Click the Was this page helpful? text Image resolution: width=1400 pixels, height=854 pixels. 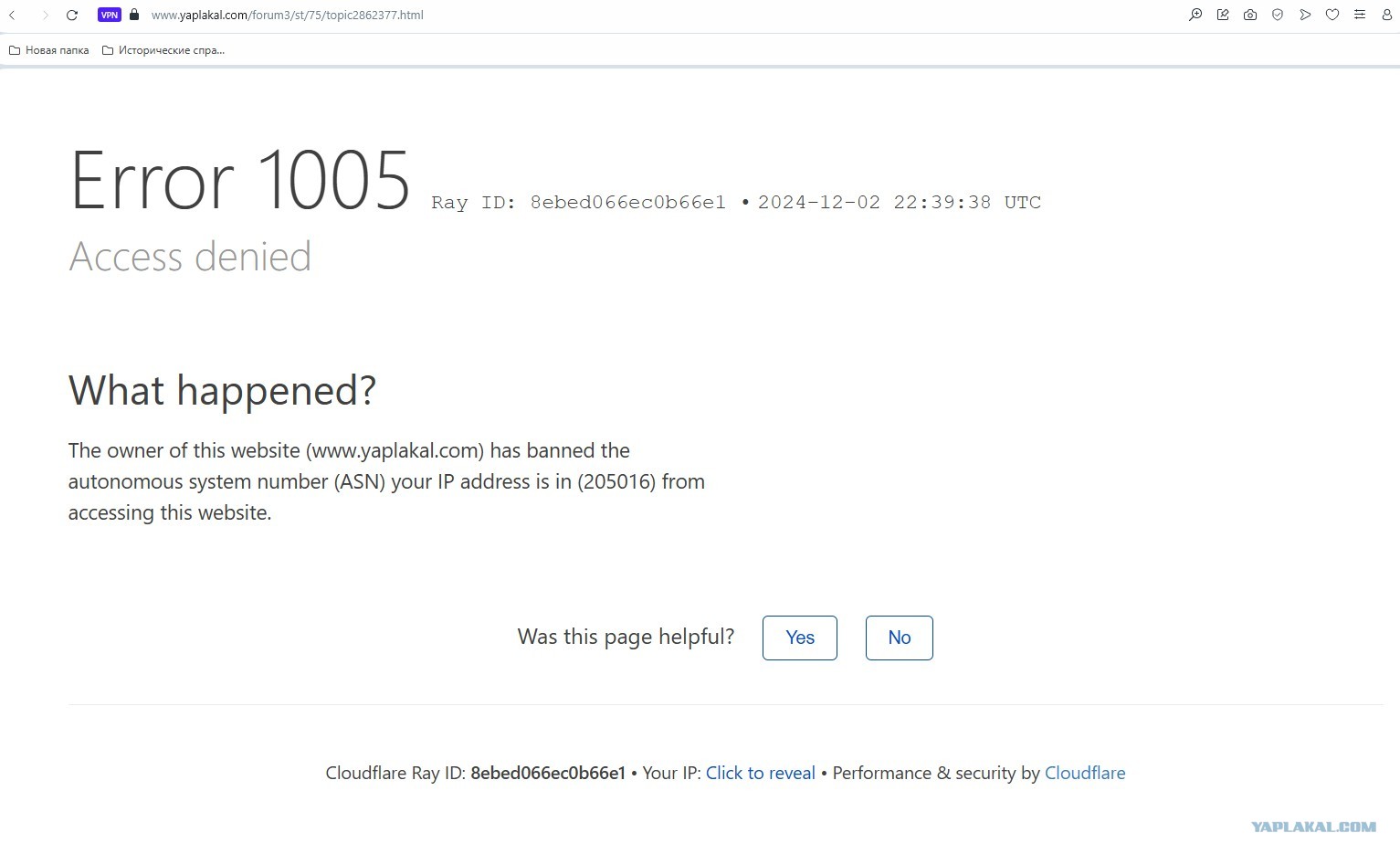point(626,637)
